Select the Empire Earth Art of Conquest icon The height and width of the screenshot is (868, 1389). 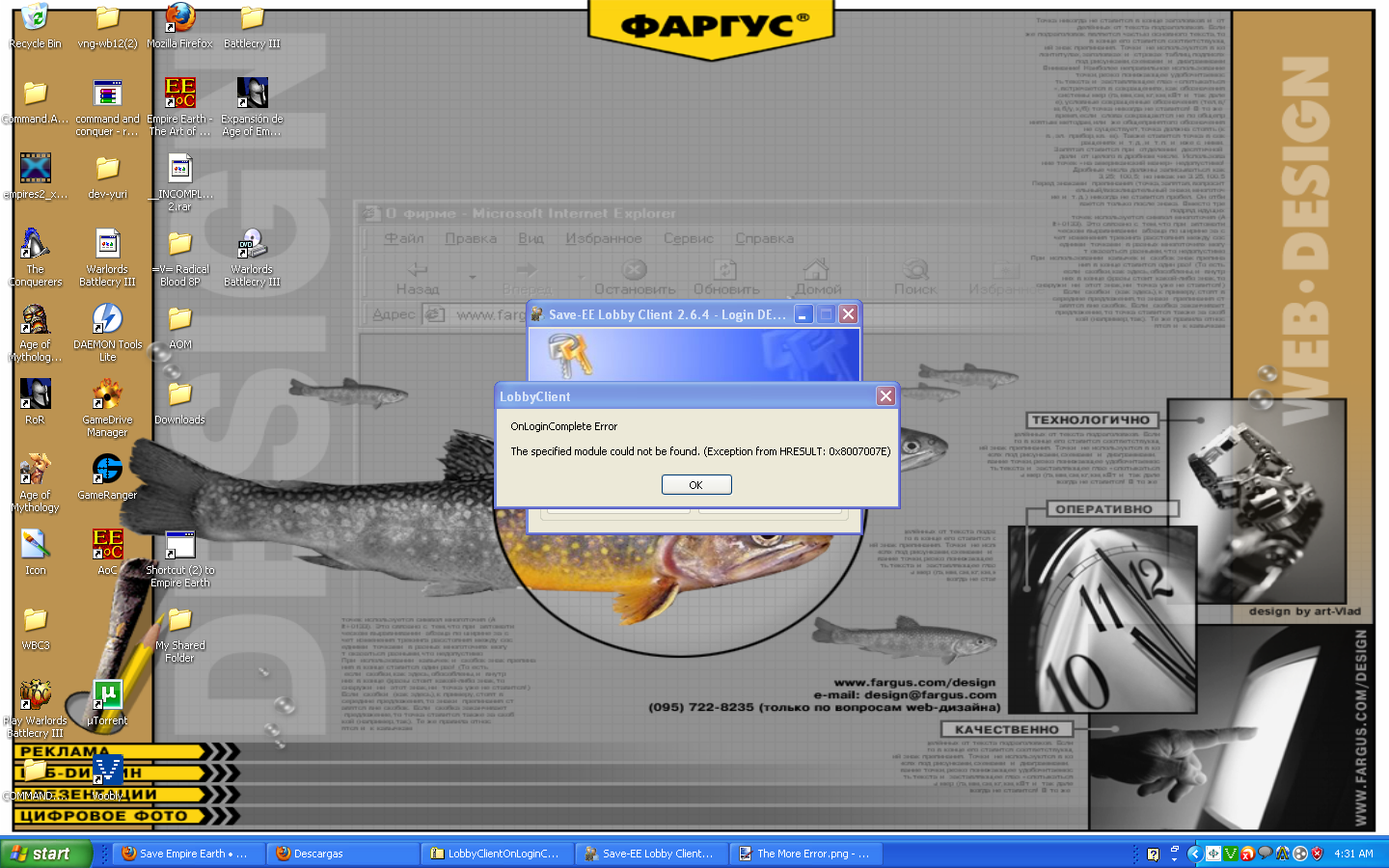click(x=179, y=94)
